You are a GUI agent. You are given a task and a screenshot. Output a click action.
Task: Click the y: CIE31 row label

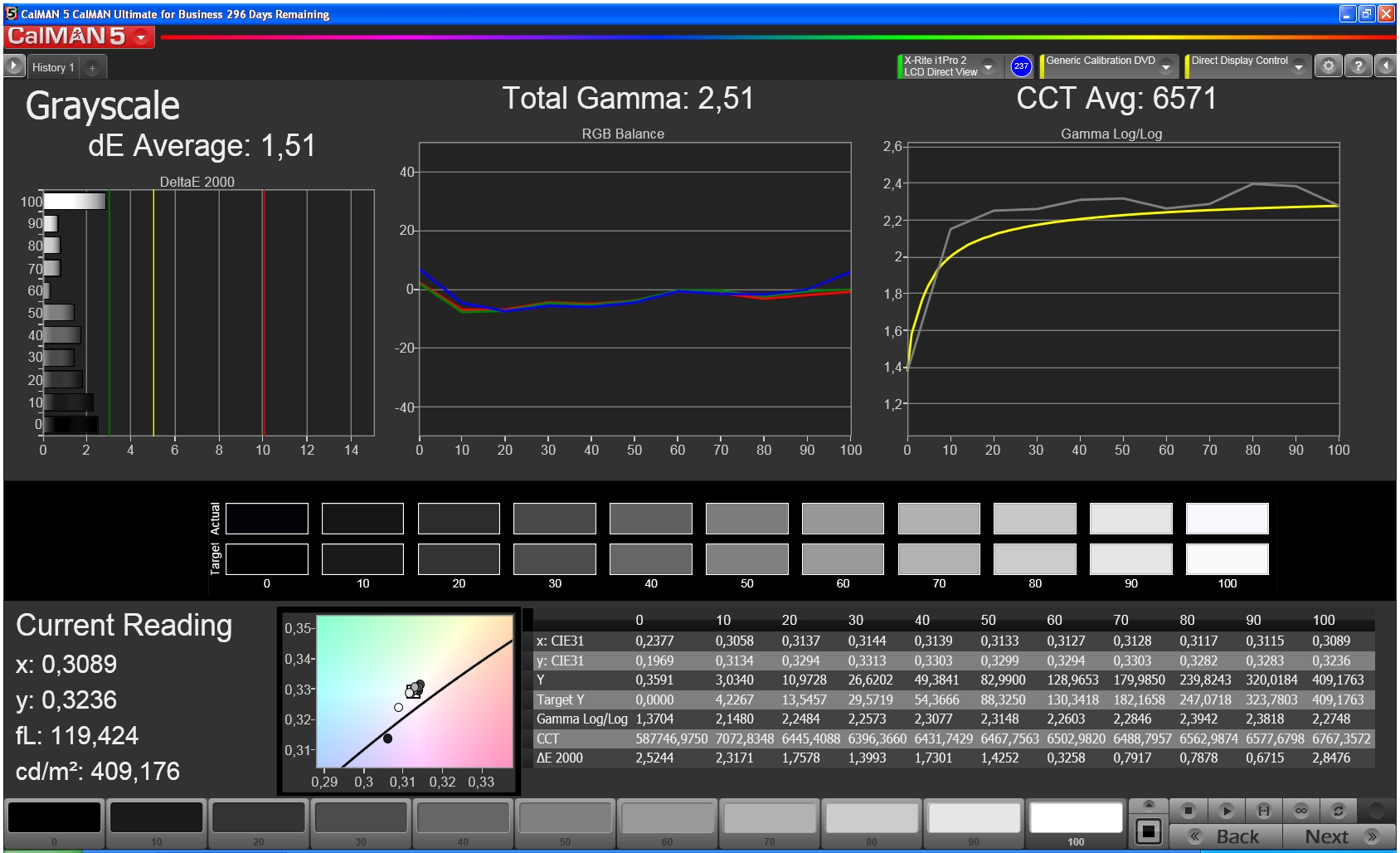coord(560,660)
